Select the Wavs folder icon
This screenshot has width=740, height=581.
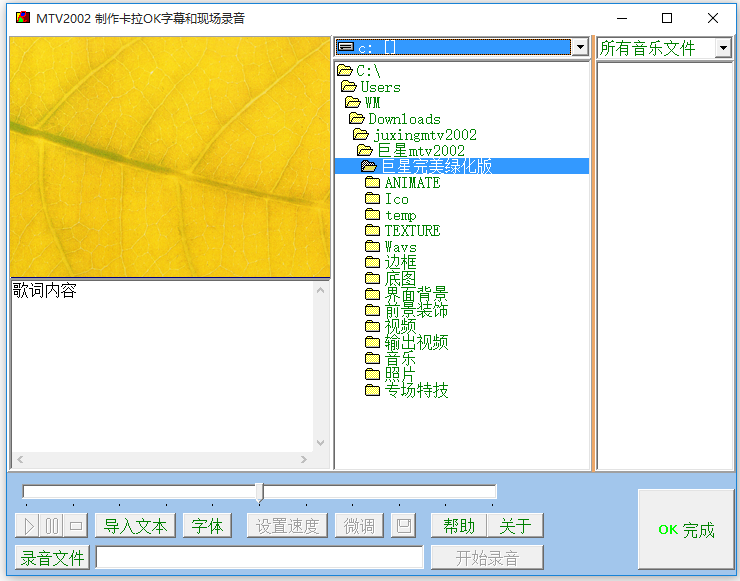click(x=373, y=247)
